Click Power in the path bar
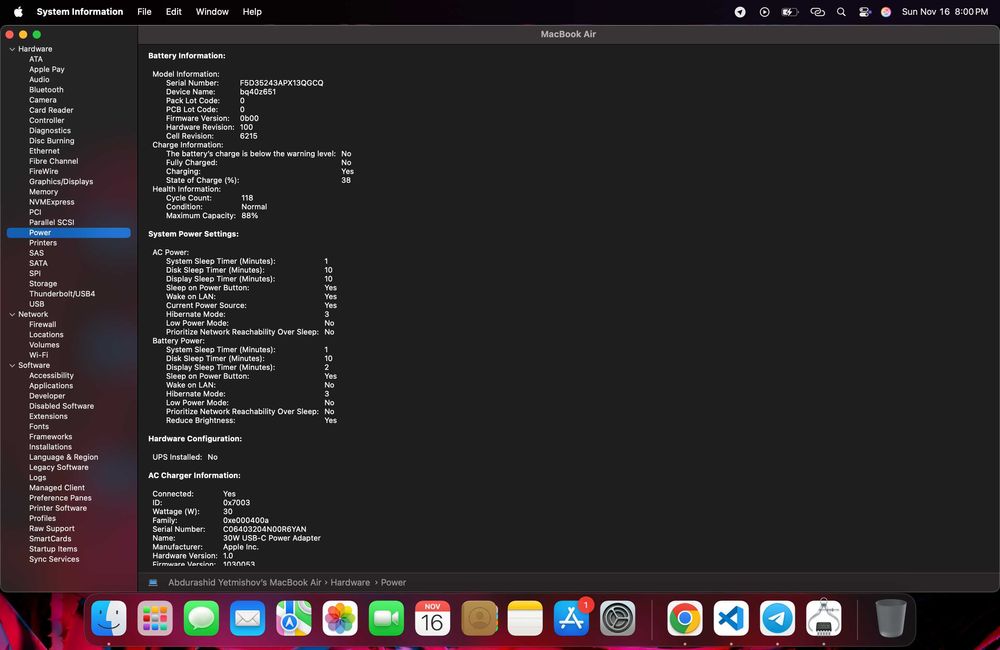 [x=393, y=582]
